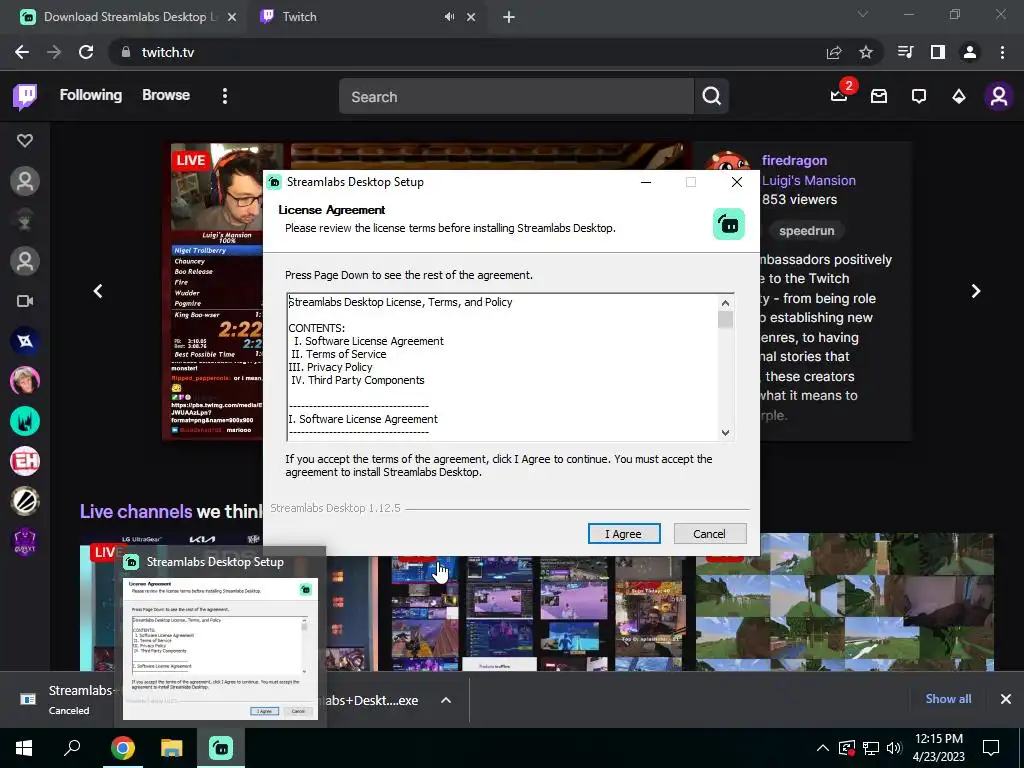1024x768 pixels.
Task: Click the Twitch logo home icon
Action: (x=25, y=96)
